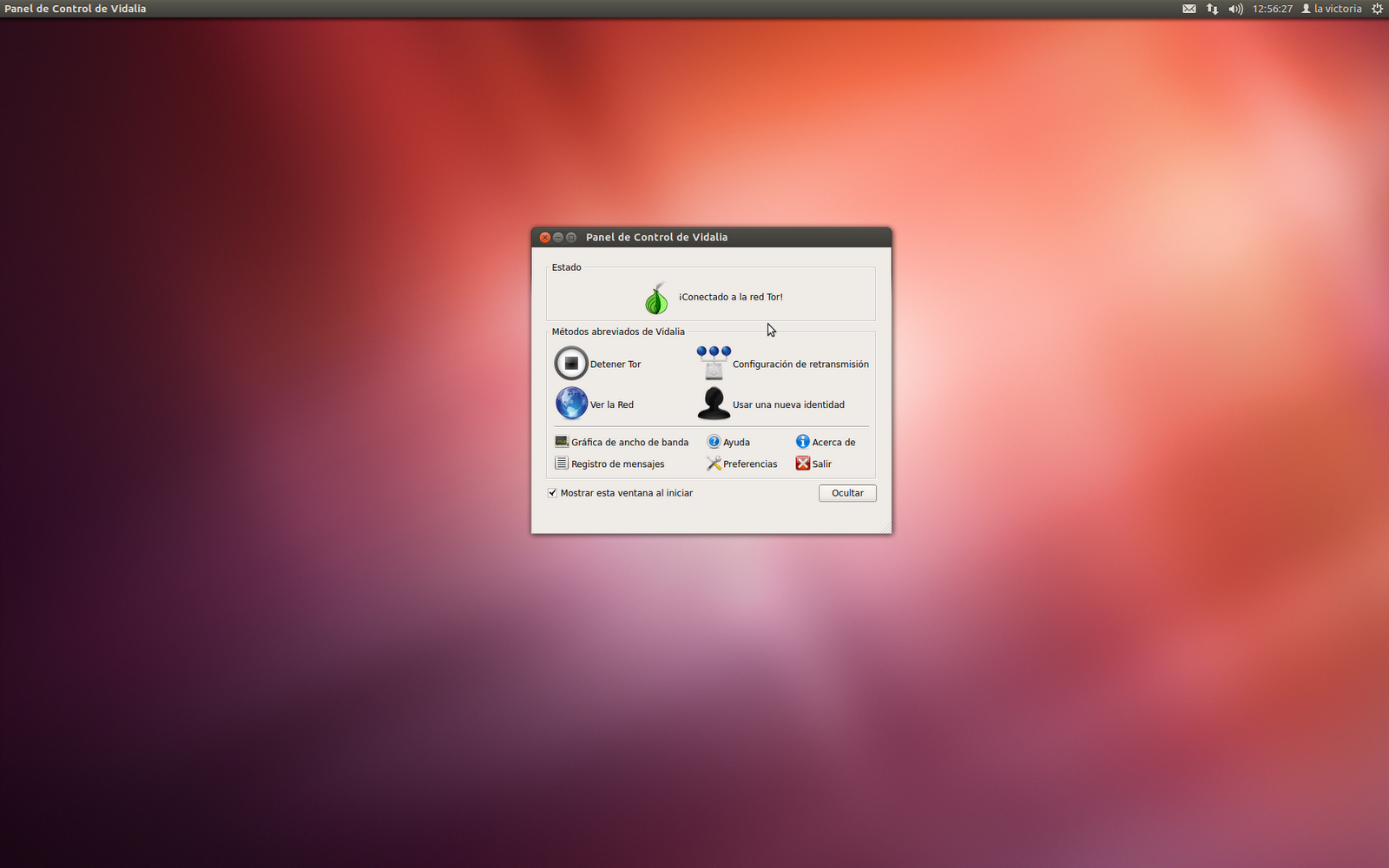Click the clock showing 12:56:27
1389x868 pixels.
[x=1273, y=9]
